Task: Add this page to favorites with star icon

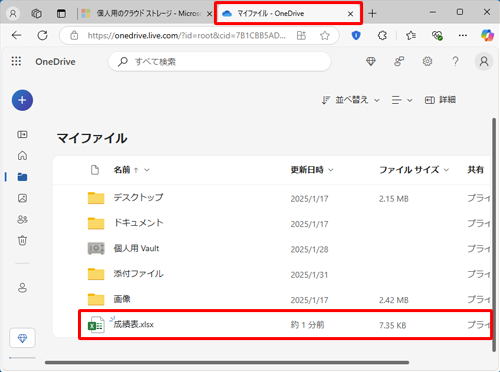Action: pyautogui.click(x=325, y=35)
